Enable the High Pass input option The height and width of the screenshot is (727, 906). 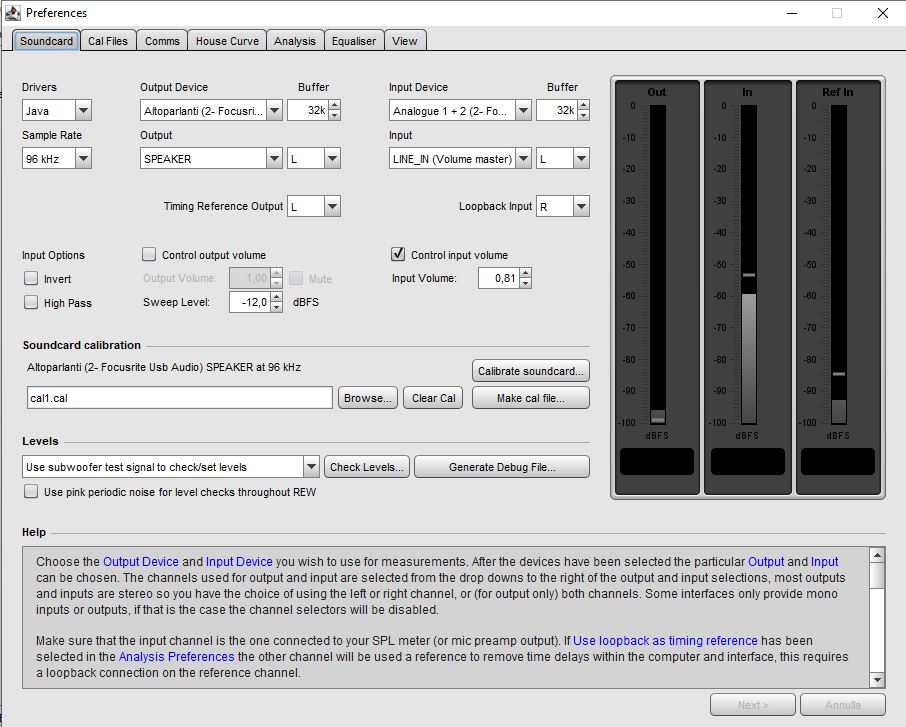[x=31, y=302]
